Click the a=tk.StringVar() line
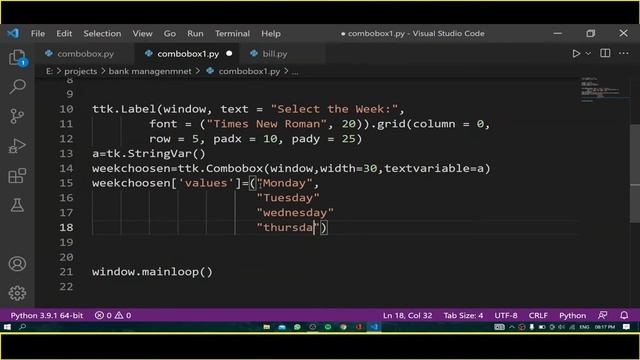 [x=149, y=153]
